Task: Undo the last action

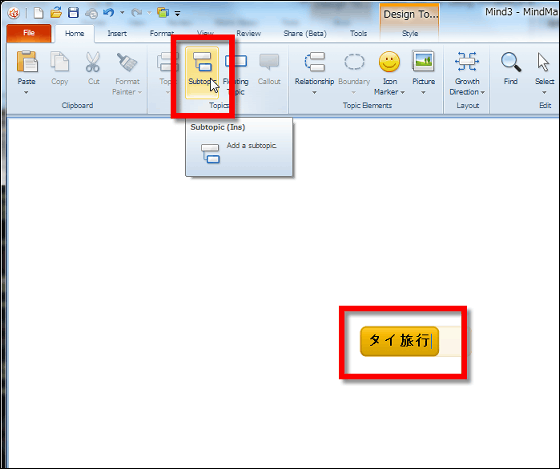Action: 108,13
